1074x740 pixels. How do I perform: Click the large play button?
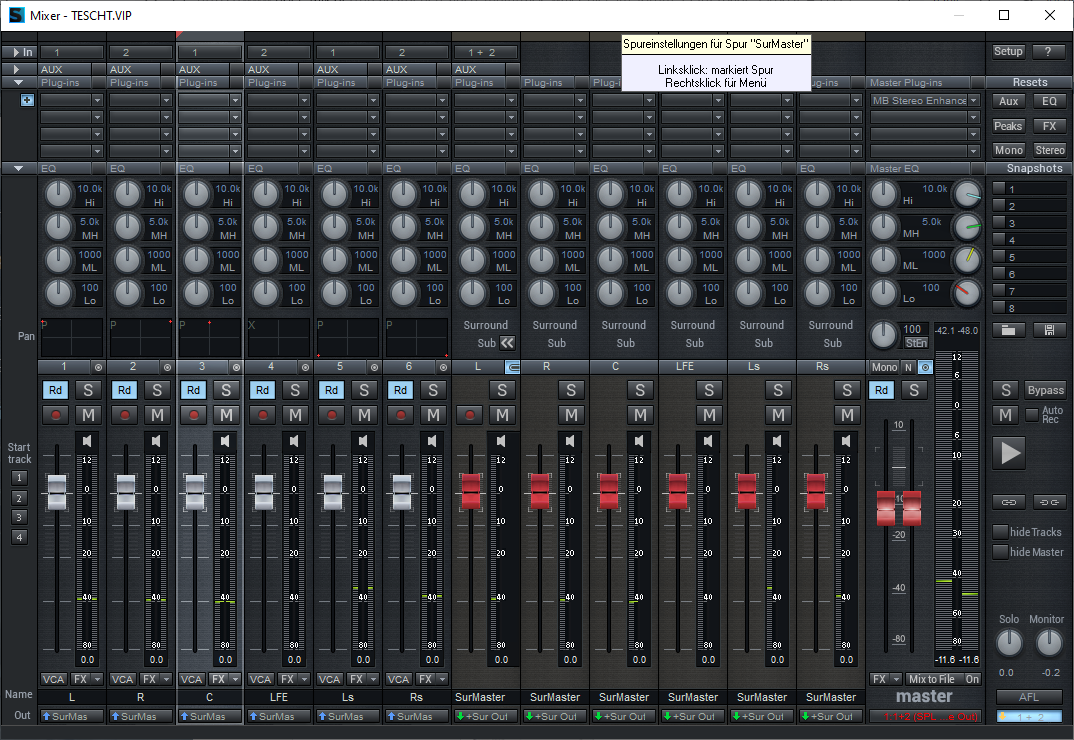click(1010, 453)
